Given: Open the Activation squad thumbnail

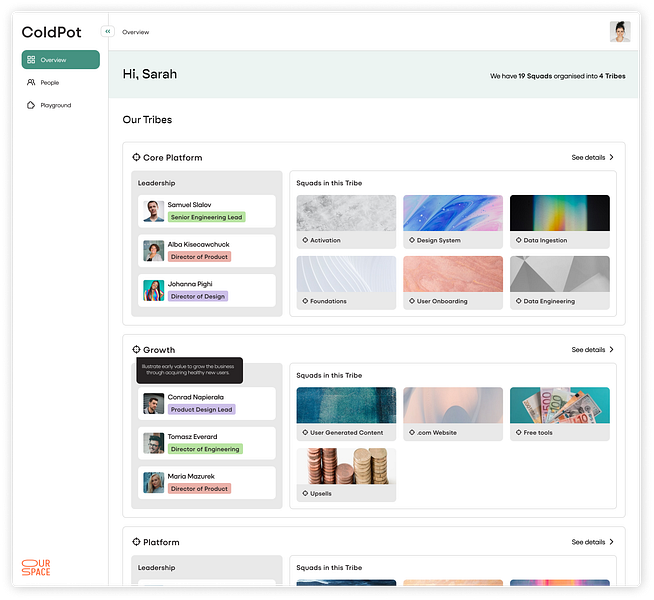Looking at the screenshot, I should click(346, 213).
